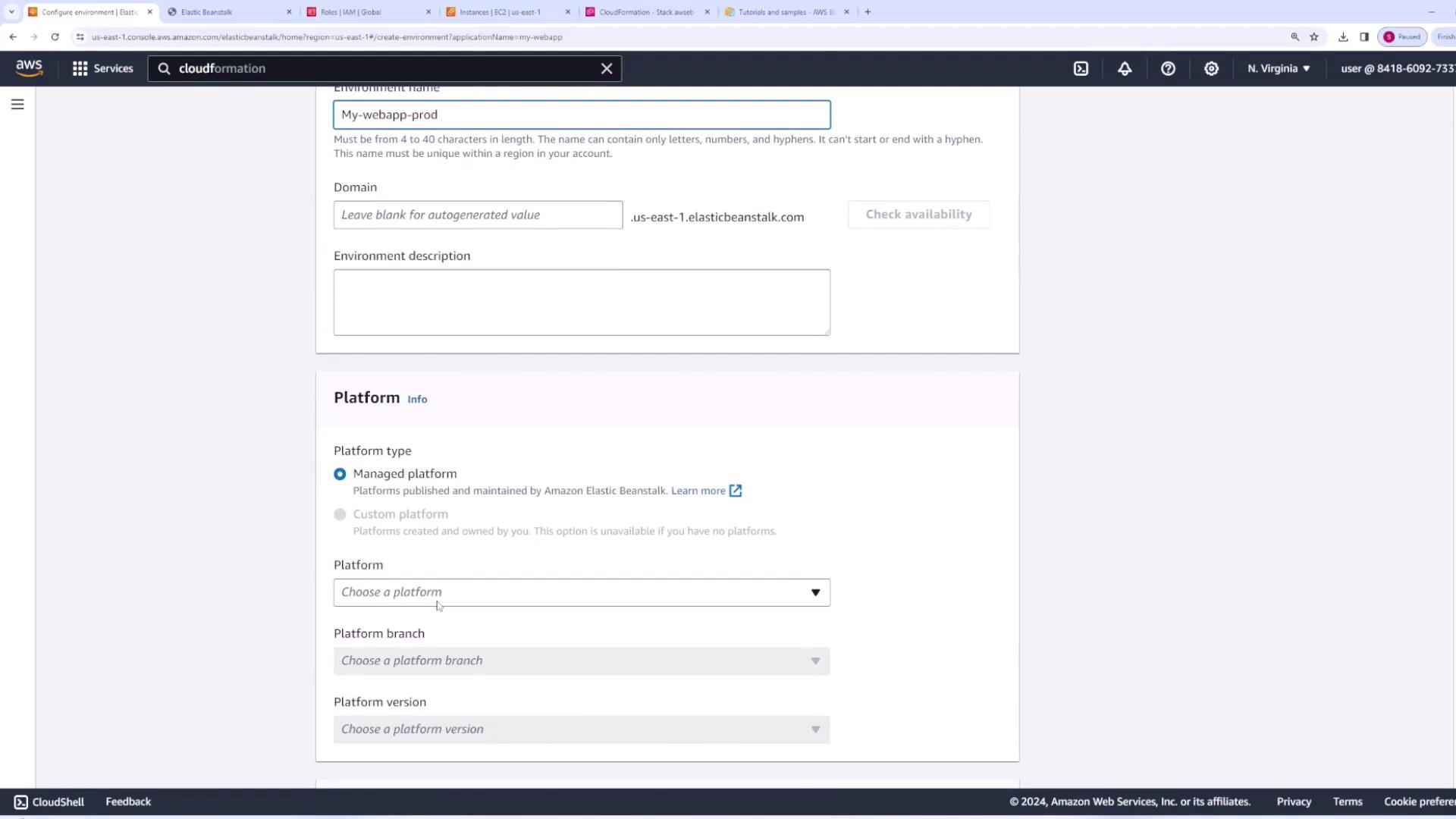Open the N. Virginia region selector

point(1279,68)
